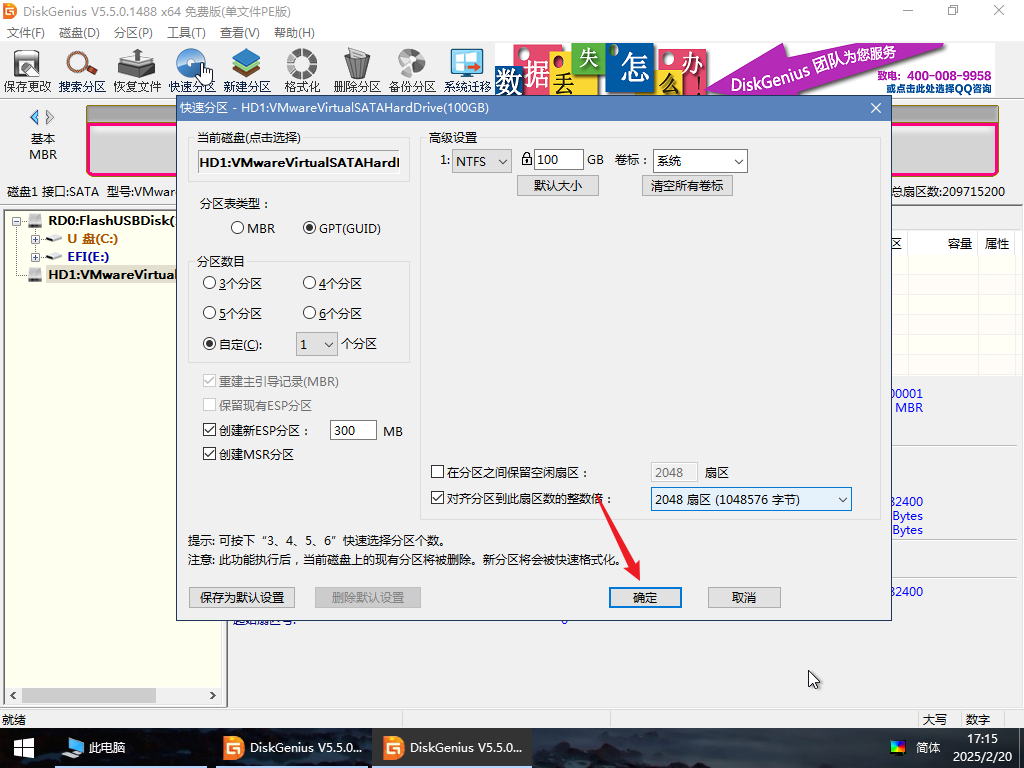Screen dimensions: 1024x768
Task: Click the 保存为默认设置 button
Action: click(x=242, y=598)
